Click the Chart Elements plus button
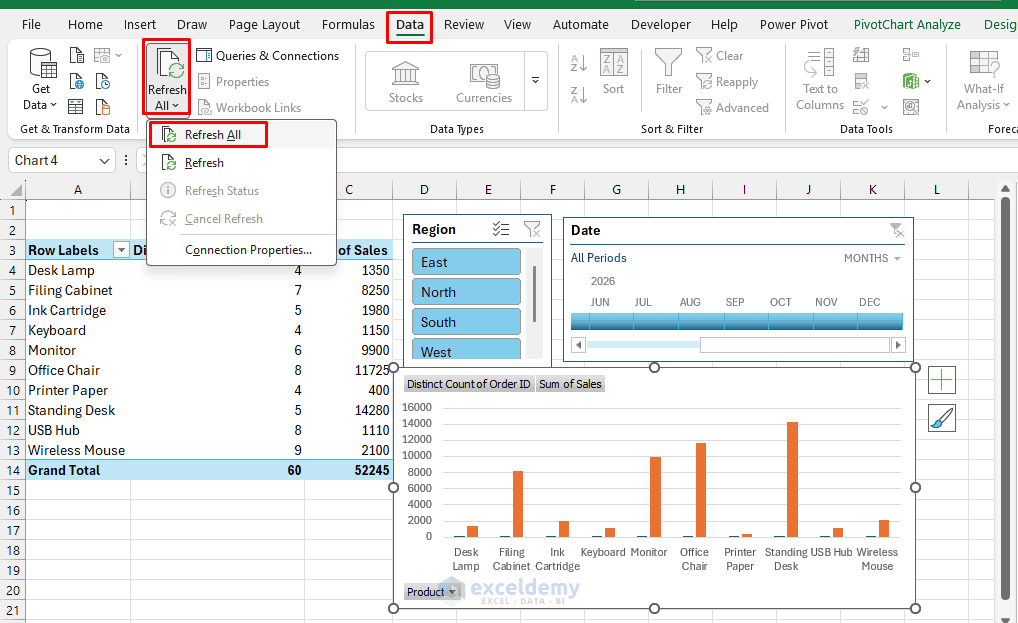Viewport: 1018px width, 623px height. point(941,380)
